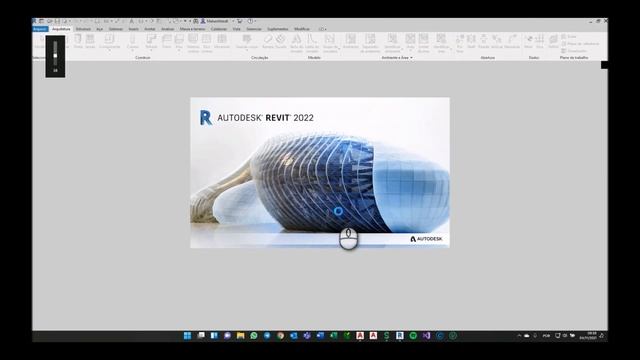Select the Janela window tool

tap(90, 41)
